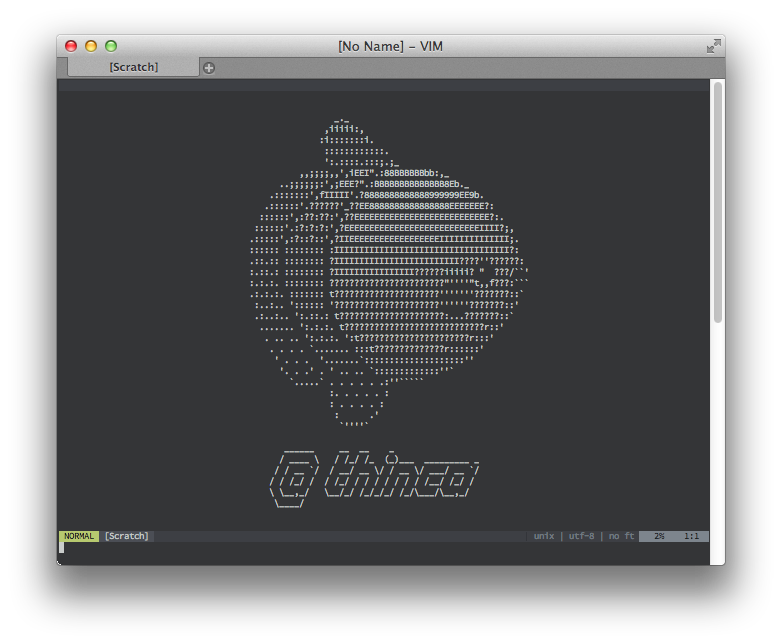Click the 1:1 cursor position indicator
The height and width of the screenshot is (644, 782).
pyautogui.click(x=691, y=536)
